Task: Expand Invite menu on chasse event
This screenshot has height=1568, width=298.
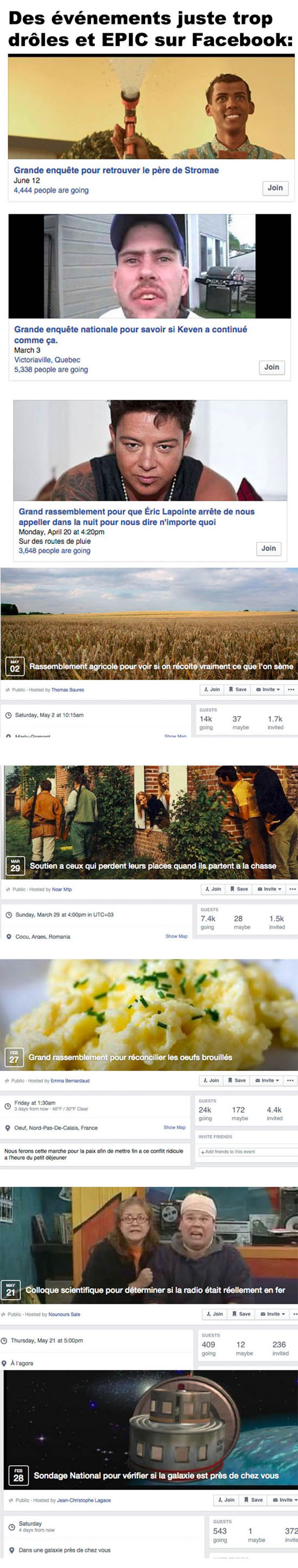Action: (x=269, y=889)
